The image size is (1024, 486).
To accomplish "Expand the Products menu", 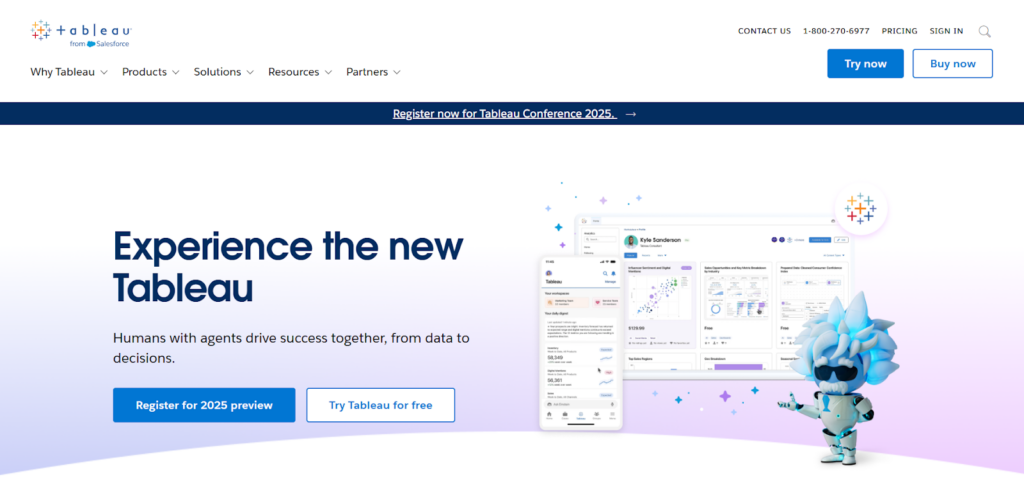I will tap(150, 72).
